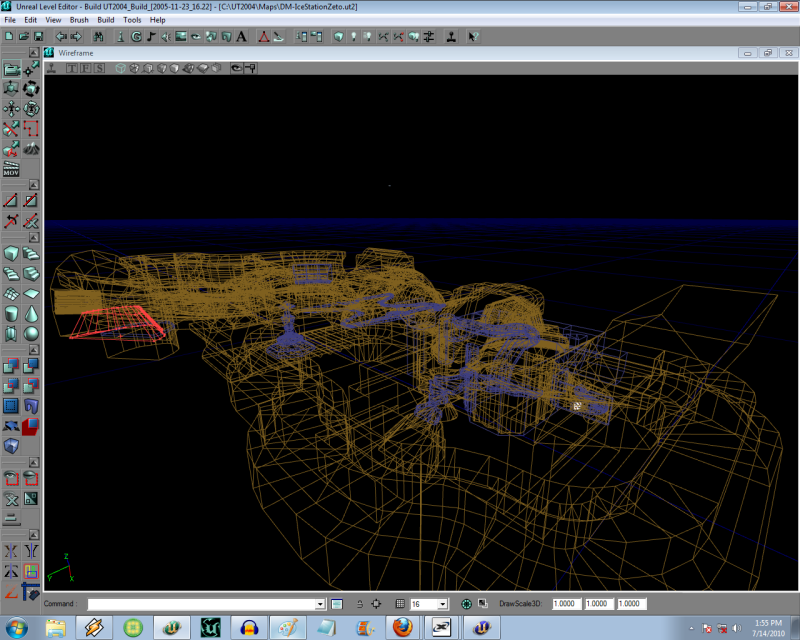Open the Edit menu
The width and height of the screenshot is (800, 640).
tap(31, 20)
